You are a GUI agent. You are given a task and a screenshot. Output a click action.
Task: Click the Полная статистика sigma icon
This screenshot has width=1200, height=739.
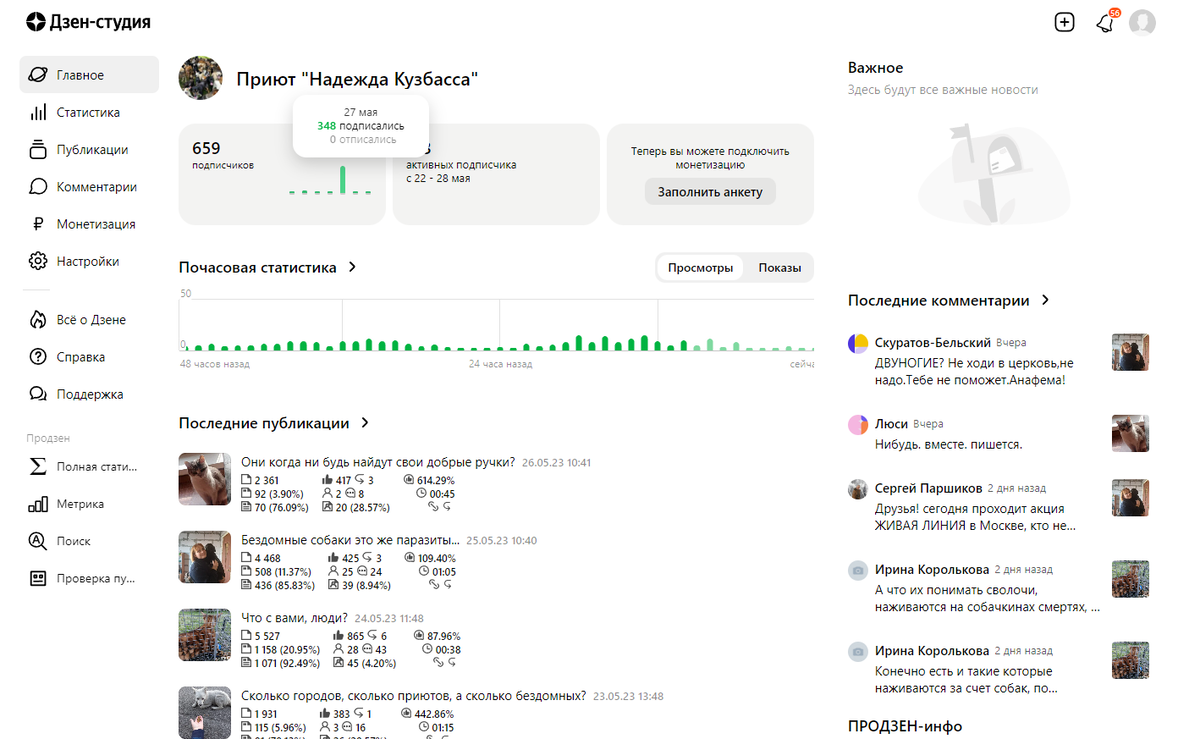tap(38, 466)
